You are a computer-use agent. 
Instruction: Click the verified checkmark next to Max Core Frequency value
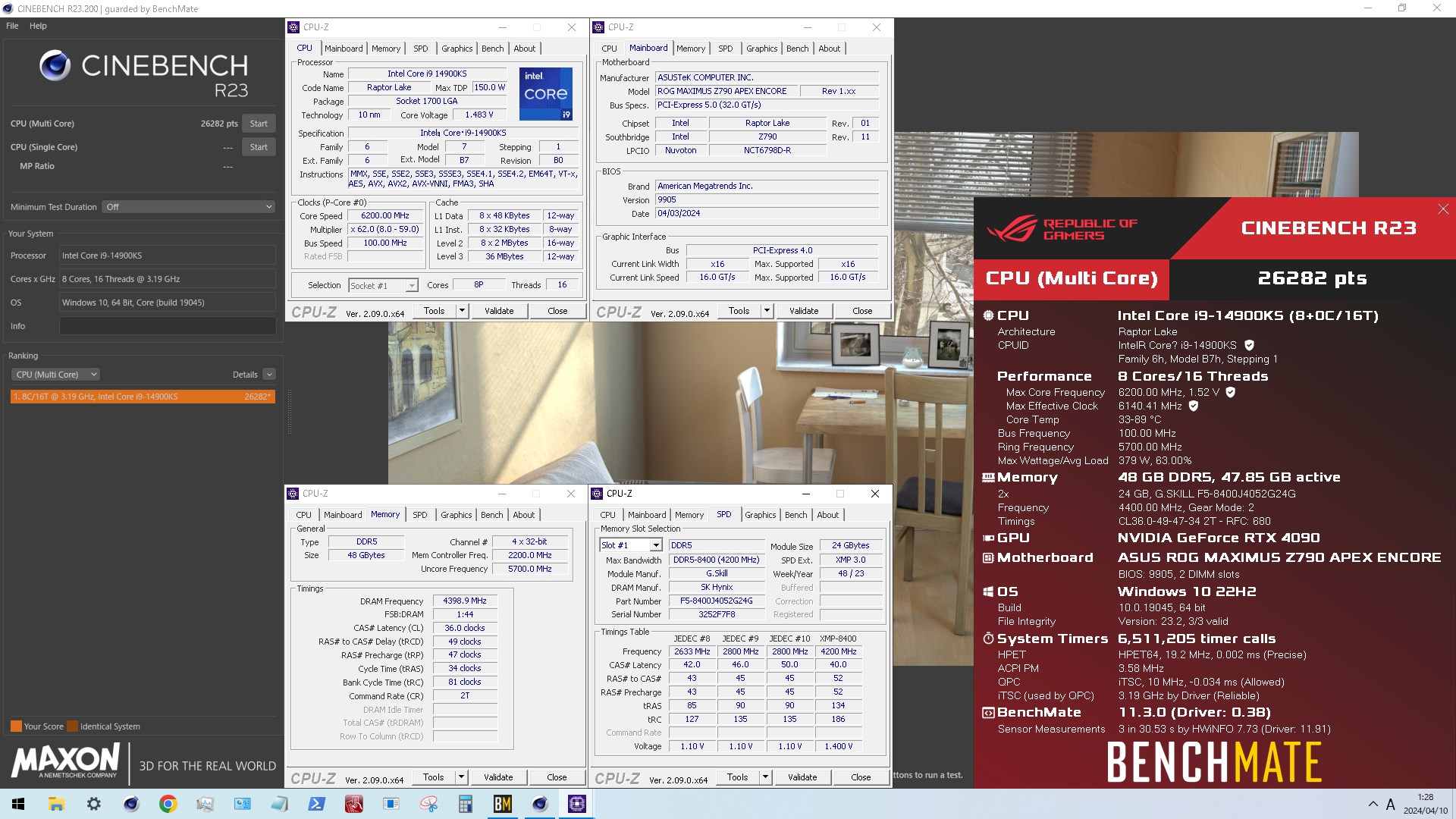coord(1231,392)
